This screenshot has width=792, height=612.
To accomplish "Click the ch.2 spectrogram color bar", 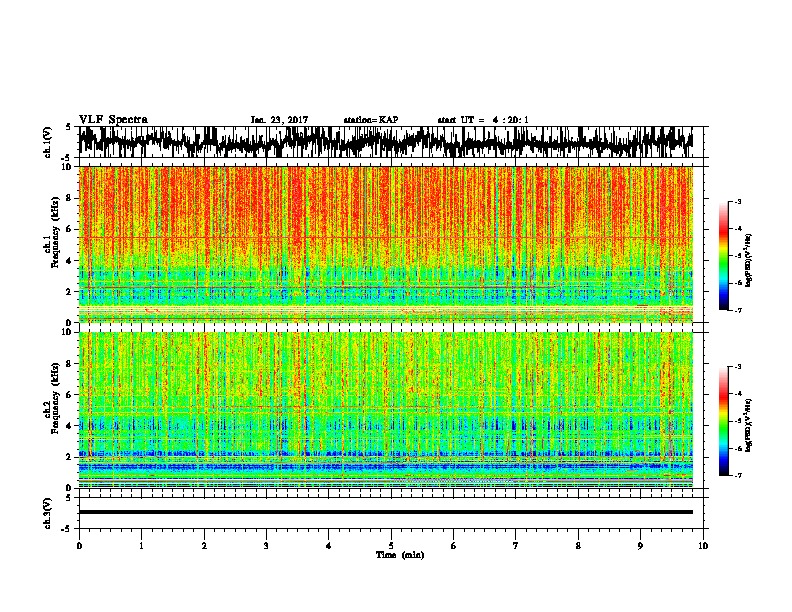I will [724, 421].
